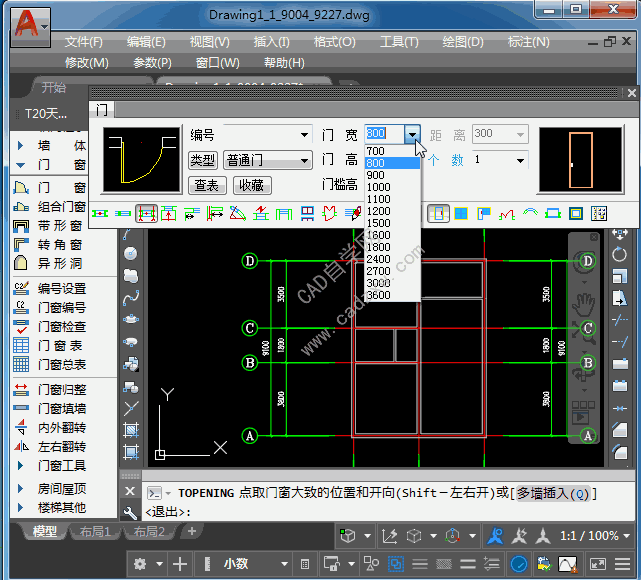Viewport: 641px width, 580px height.
Task: Click 门窗填墙 in the side panel
Action: coord(62,408)
